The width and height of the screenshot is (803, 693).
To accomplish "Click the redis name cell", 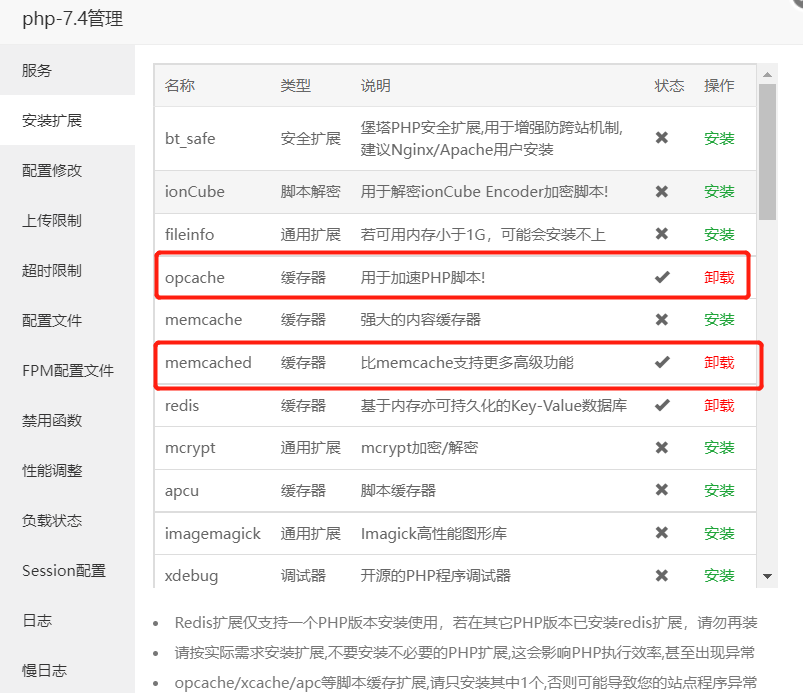I will (x=182, y=406).
